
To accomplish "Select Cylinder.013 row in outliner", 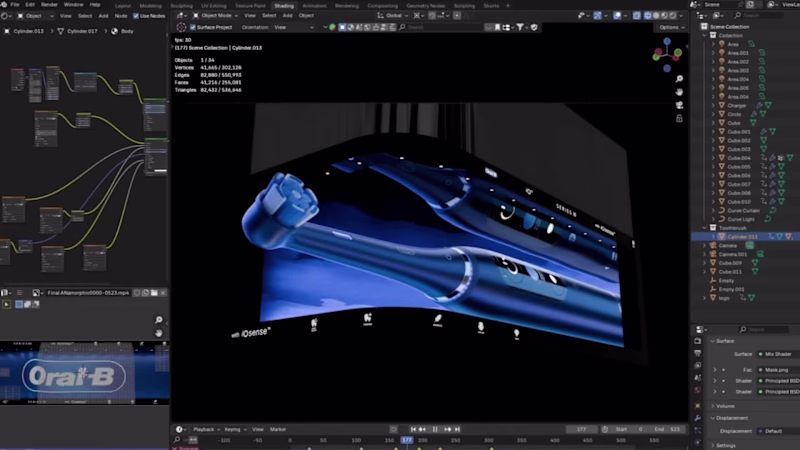I will pos(745,237).
